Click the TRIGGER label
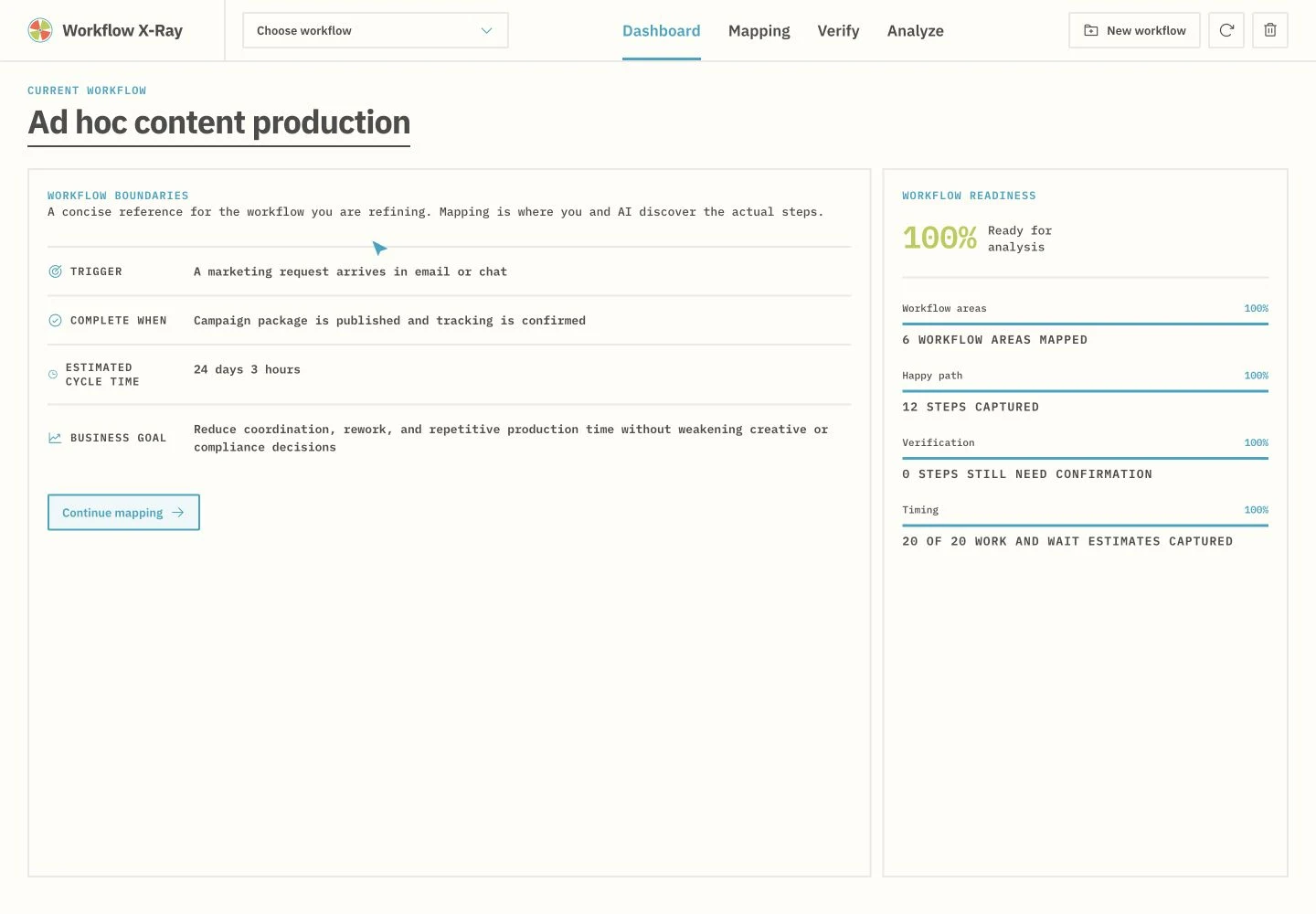1316x914 pixels. pyautogui.click(x=96, y=271)
